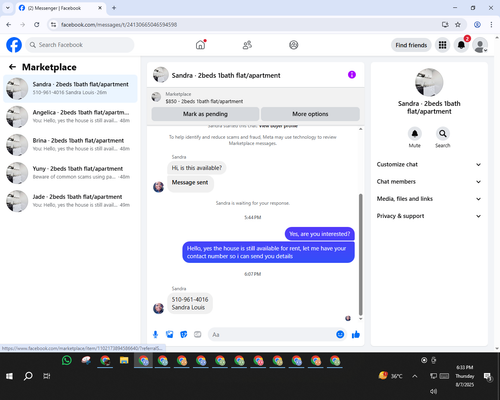Screen dimensions: 500x400
Task: Open the account profile avatar menu
Action: click(480, 45)
